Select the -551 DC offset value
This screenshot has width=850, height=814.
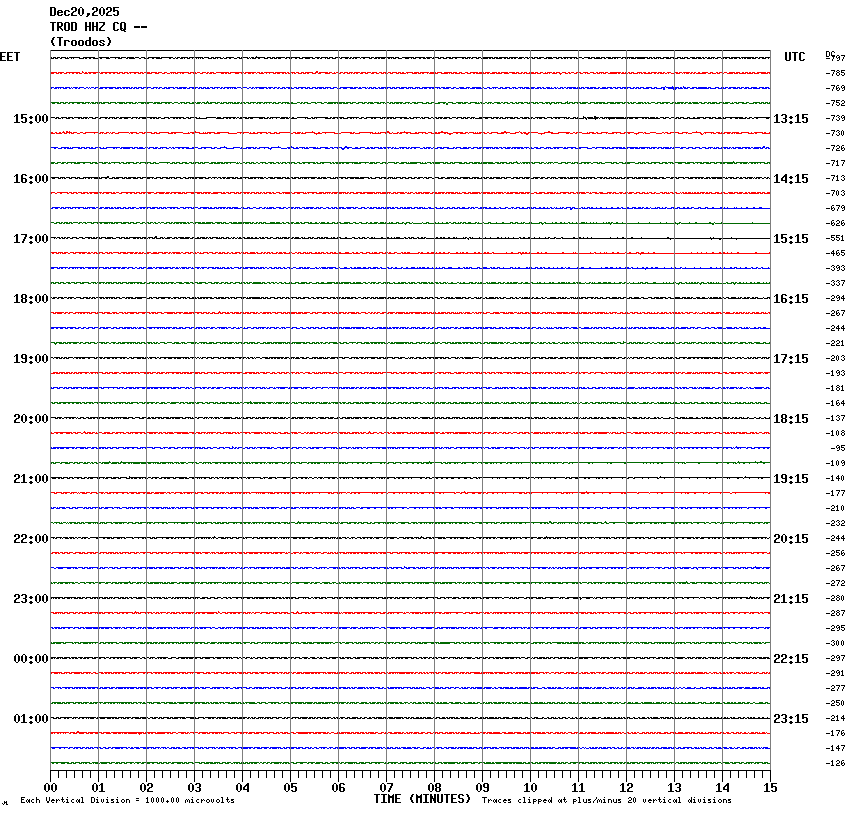click(x=836, y=239)
